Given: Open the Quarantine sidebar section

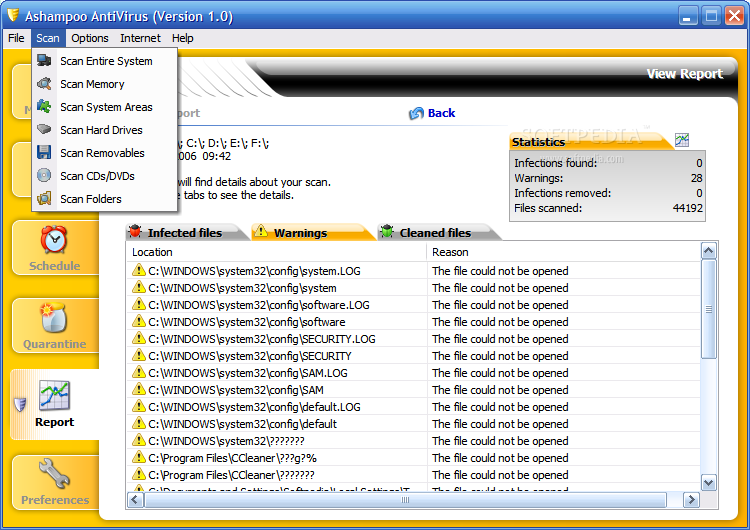Looking at the screenshot, I should click(x=55, y=325).
